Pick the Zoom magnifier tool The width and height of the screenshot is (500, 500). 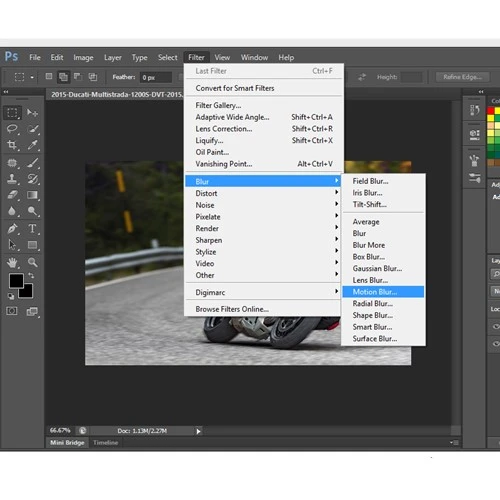tap(33, 263)
